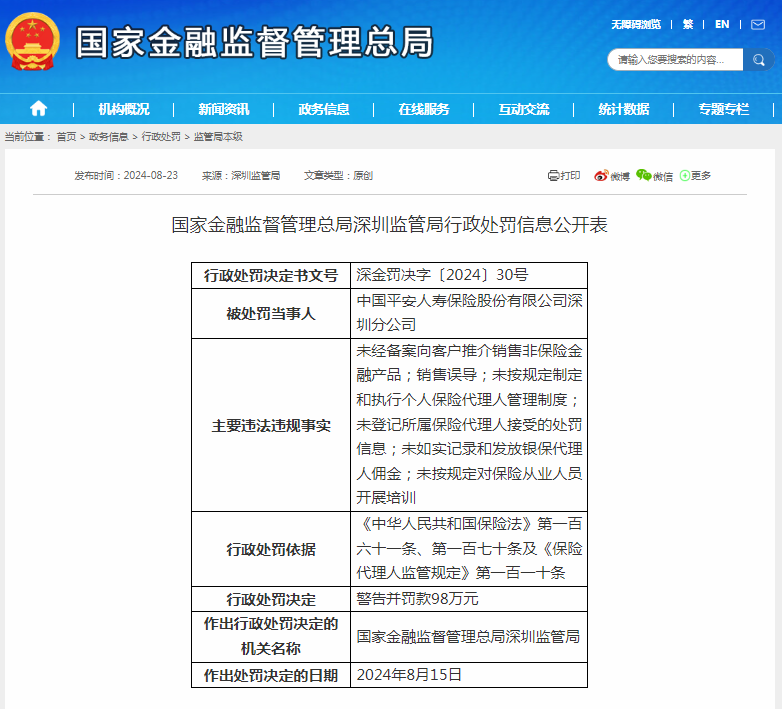This screenshot has width=782, height=709.
Task: Select 行政处罚依据 header cell
Action: (271, 549)
